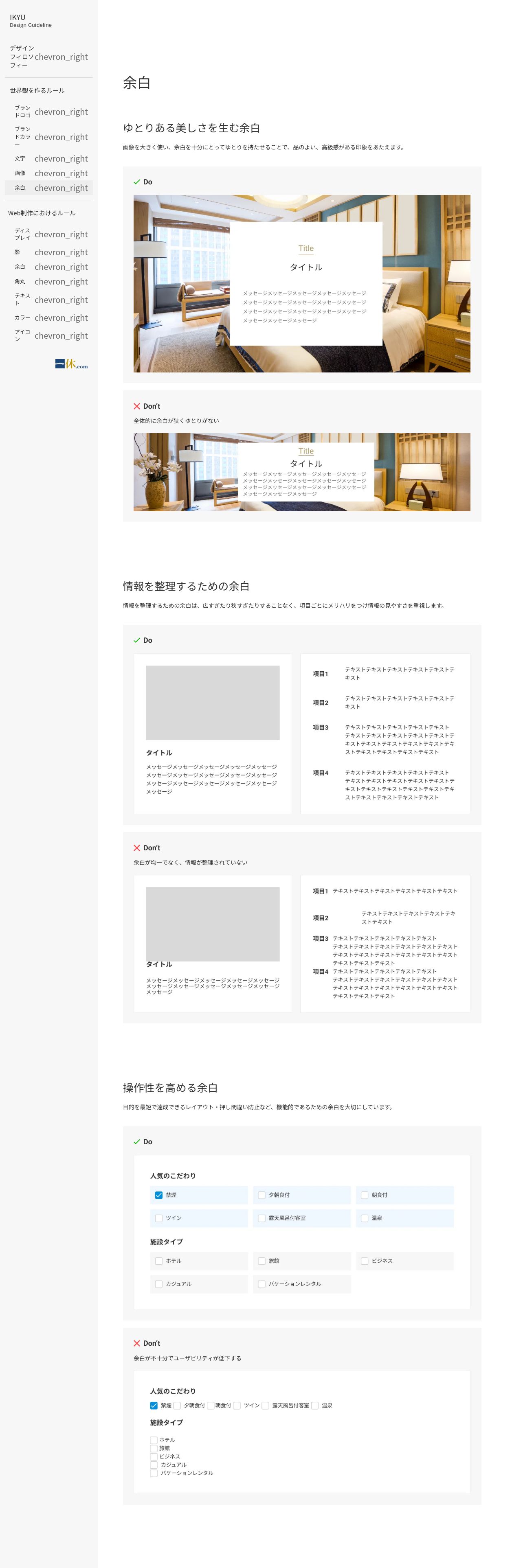Click the caption 余白が不十分でユーザビリティが低下する
523x1568 pixels.
click(x=187, y=1358)
